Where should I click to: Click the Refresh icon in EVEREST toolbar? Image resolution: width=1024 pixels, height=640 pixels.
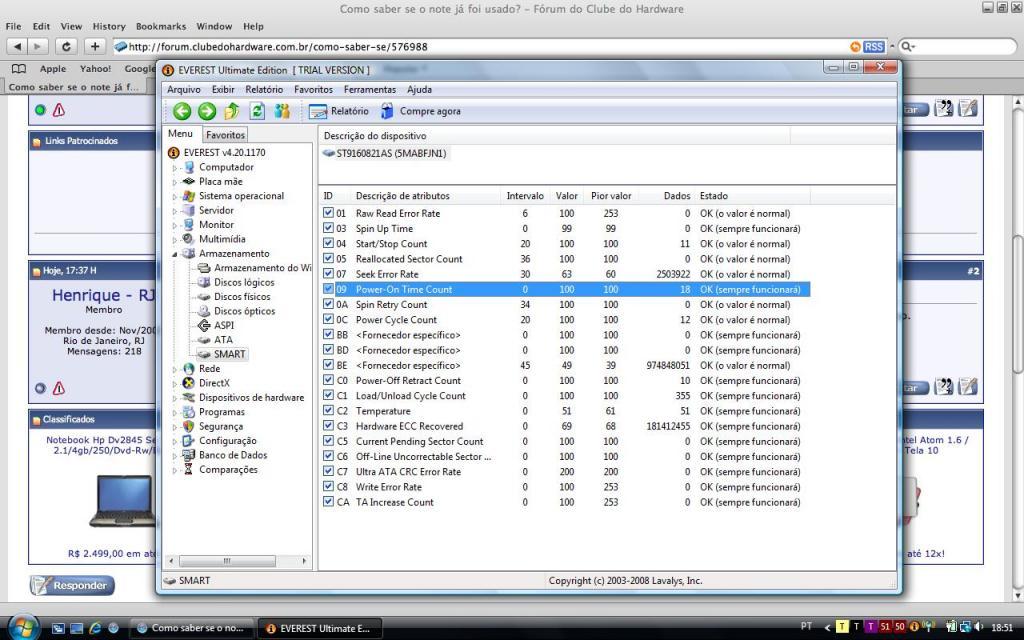point(257,112)
